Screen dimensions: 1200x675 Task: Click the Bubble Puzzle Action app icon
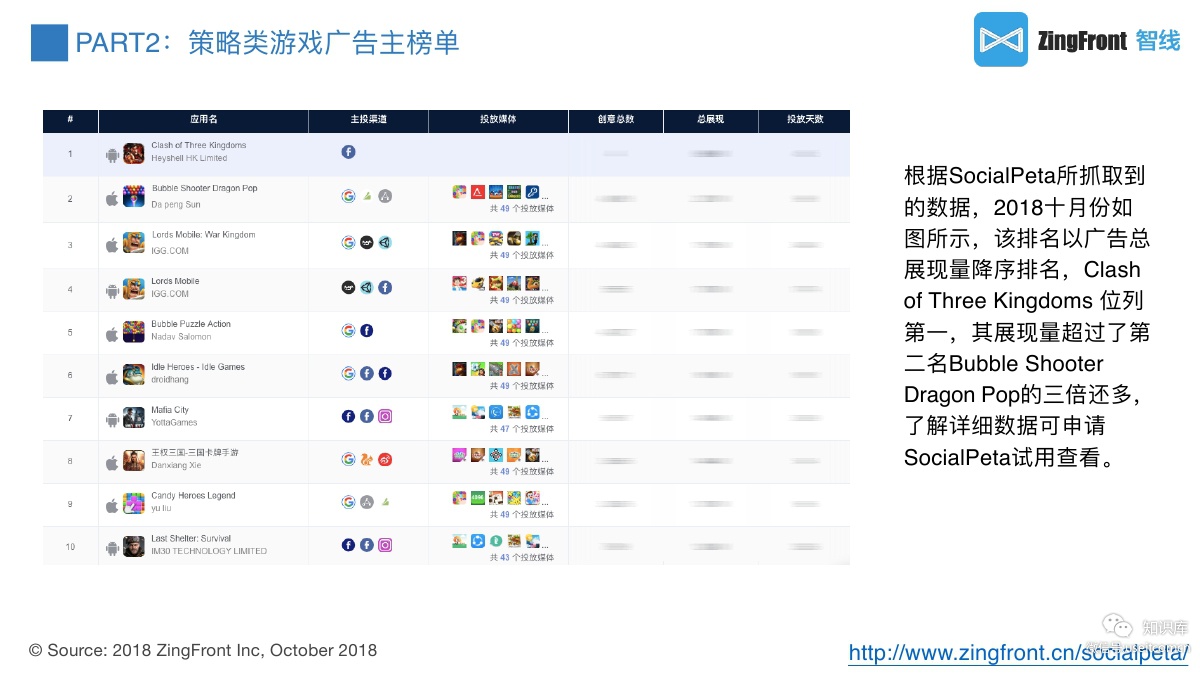tap(134, 332)
